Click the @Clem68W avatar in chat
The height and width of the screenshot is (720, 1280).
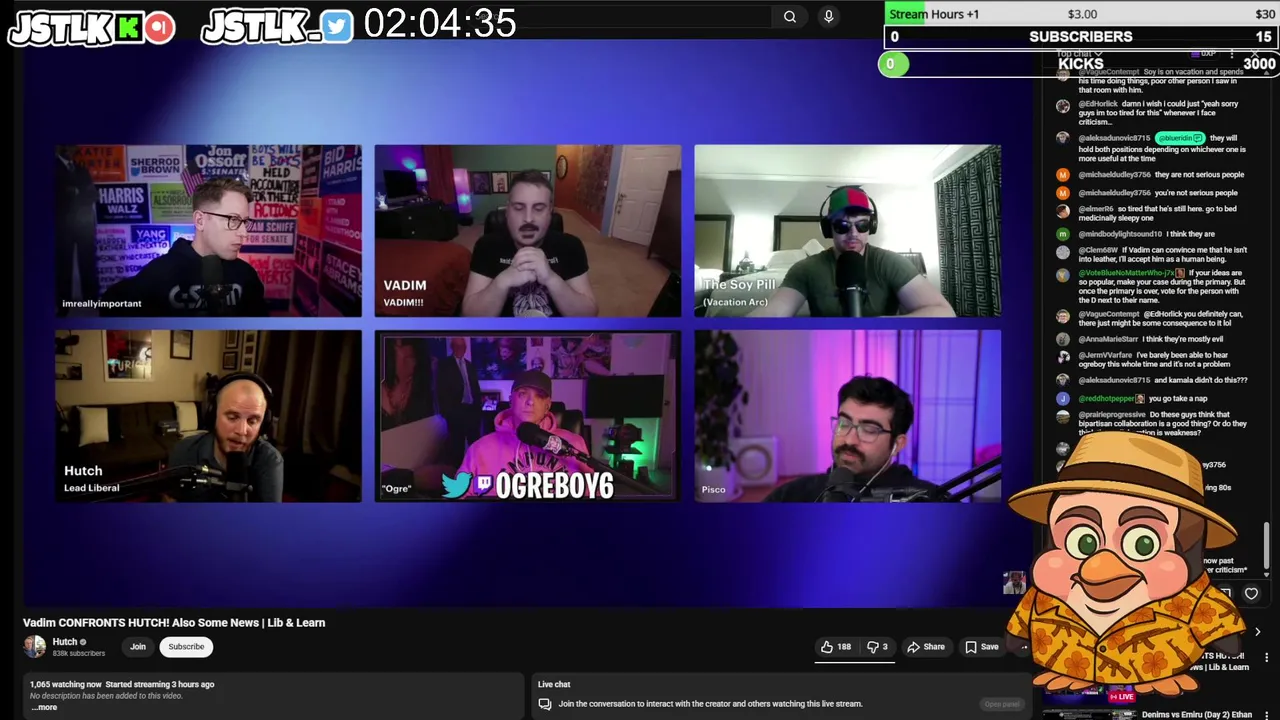(1063, 251)
